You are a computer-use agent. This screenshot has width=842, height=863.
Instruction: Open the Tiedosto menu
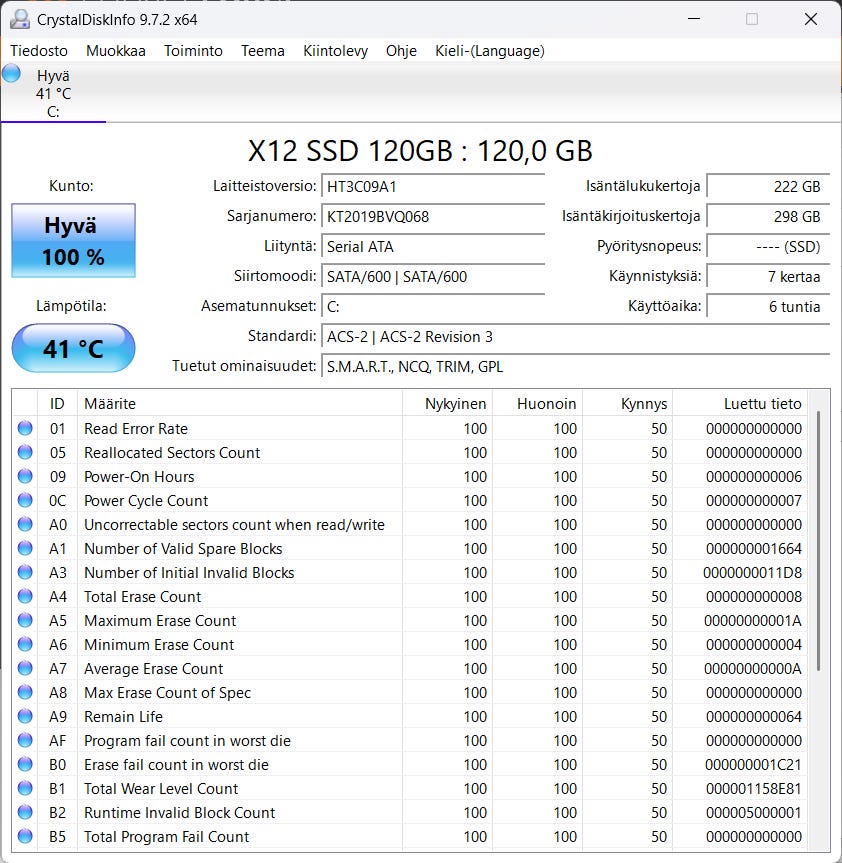(39, 51)
